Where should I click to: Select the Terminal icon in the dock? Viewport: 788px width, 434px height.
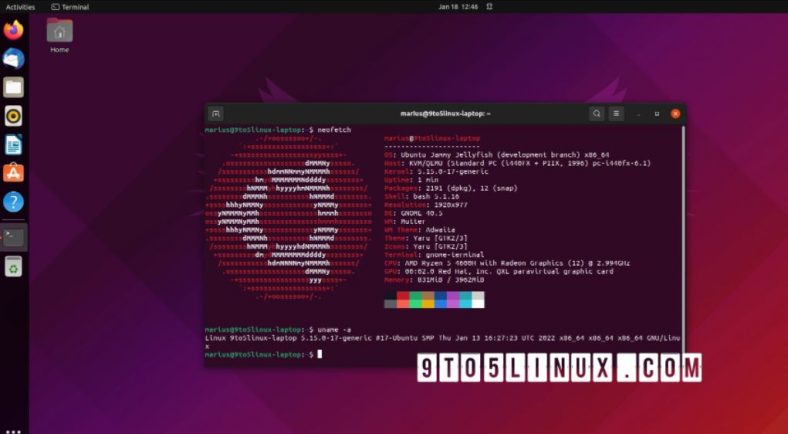(14, 237)
